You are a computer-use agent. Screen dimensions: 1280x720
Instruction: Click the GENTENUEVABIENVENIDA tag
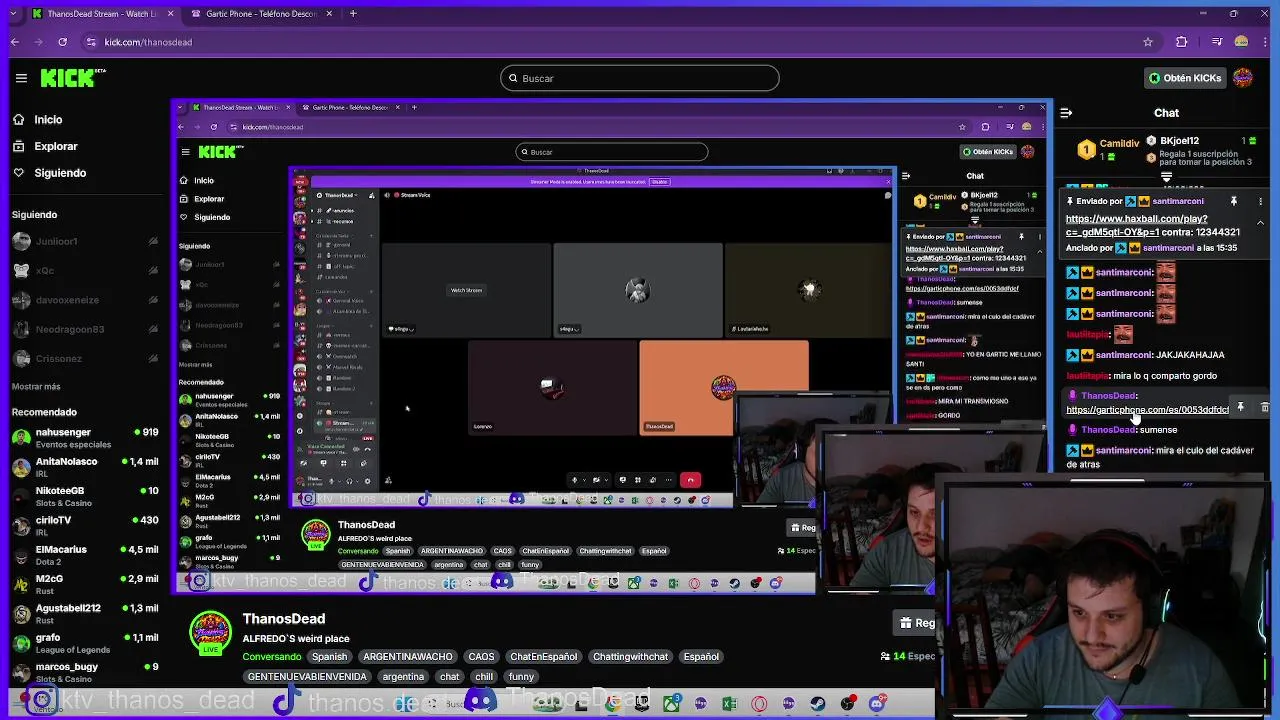(x=307, y=677)
